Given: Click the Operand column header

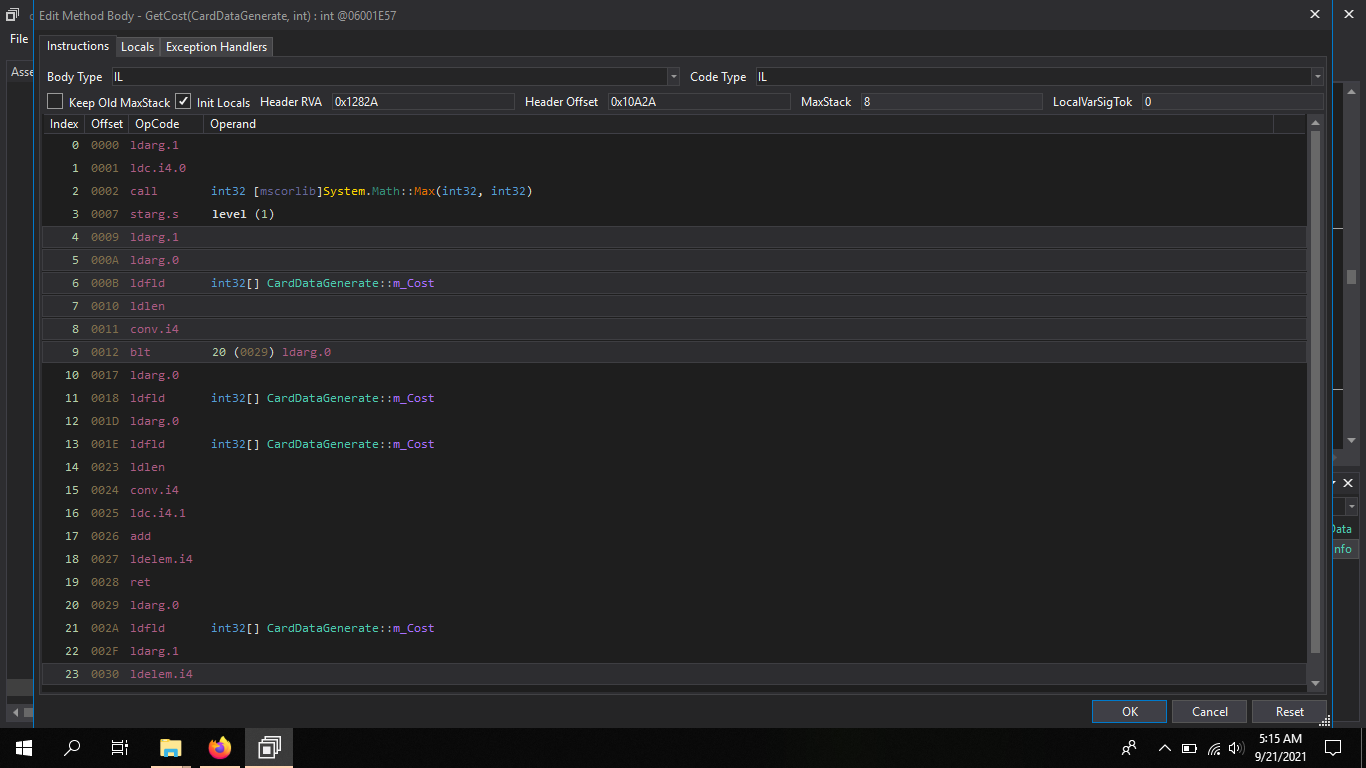Looking at the screenshot, I should [x=739, y=124].
